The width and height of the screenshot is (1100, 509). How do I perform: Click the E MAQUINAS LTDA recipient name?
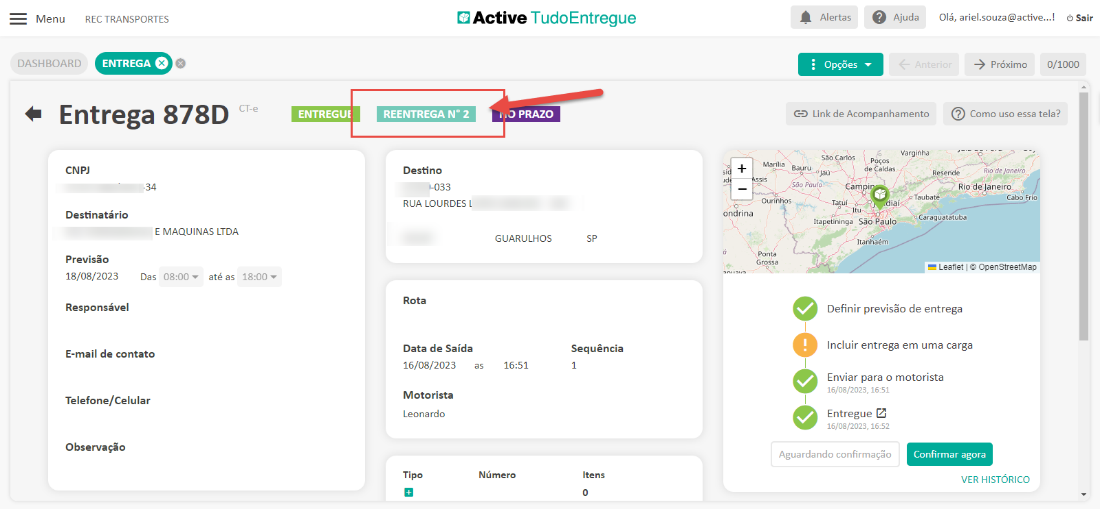coord(196,231)
